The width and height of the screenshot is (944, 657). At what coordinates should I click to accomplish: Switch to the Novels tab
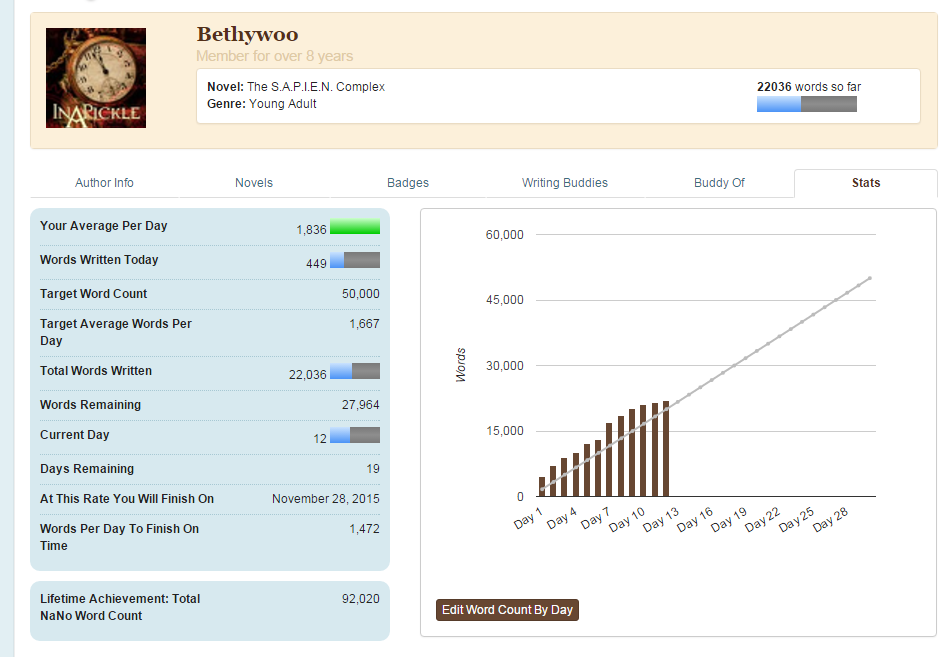point(254,183)
